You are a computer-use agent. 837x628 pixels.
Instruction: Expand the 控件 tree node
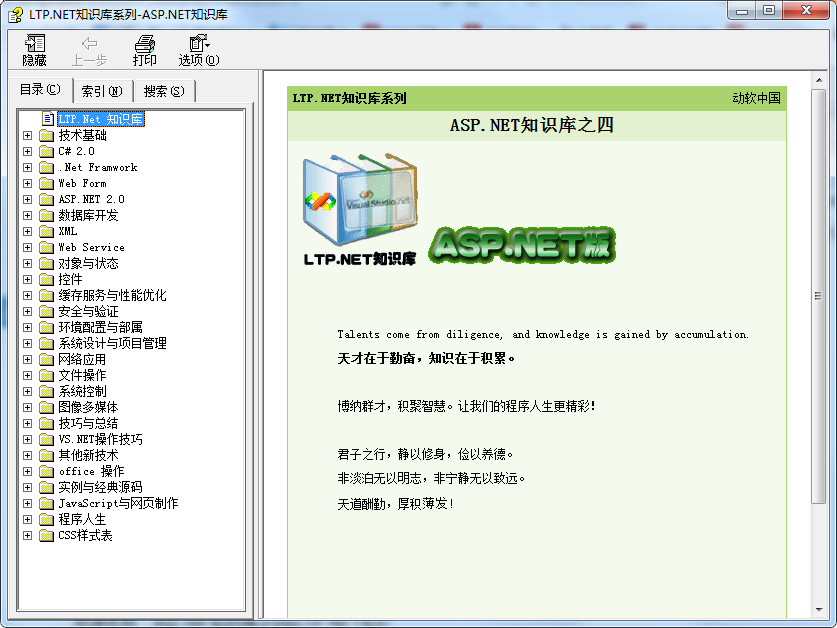(27, 279)
